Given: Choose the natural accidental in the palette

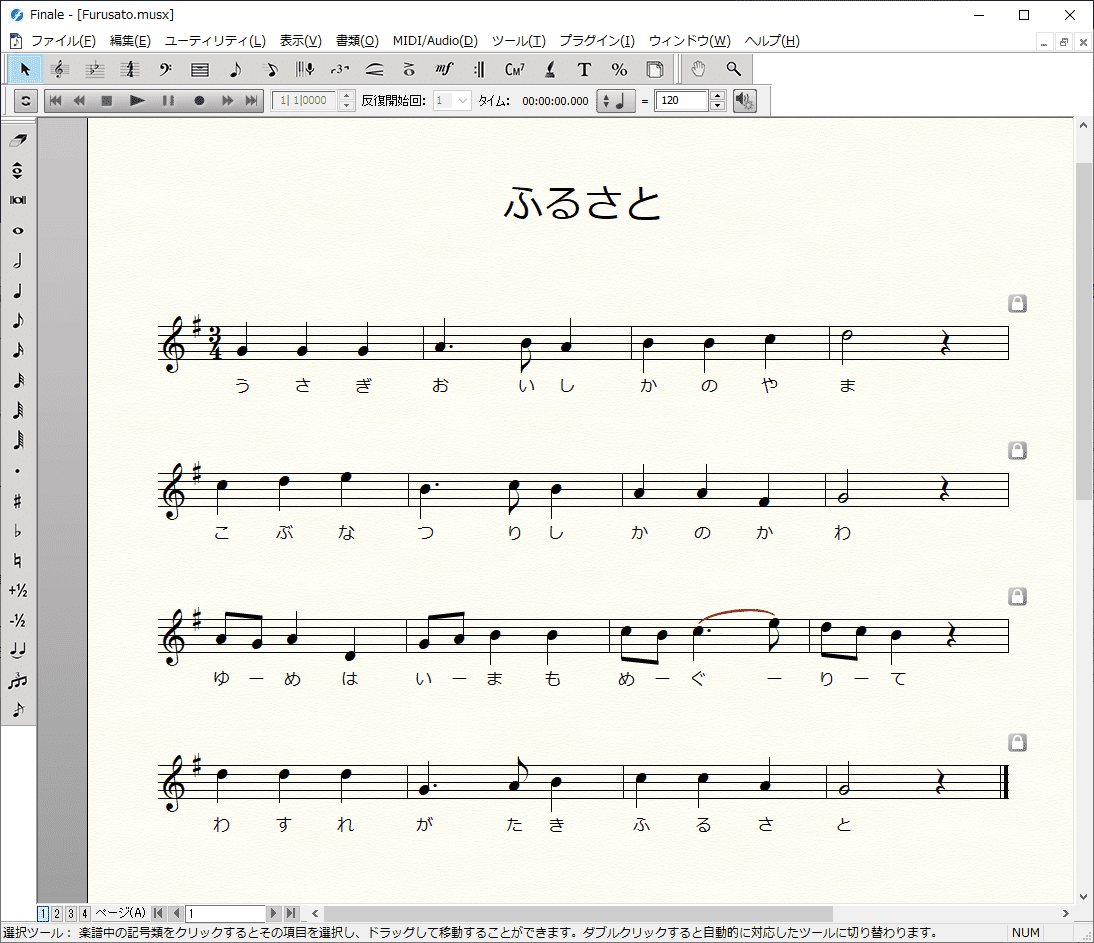Looking at the screenshot, I should 18,561.
